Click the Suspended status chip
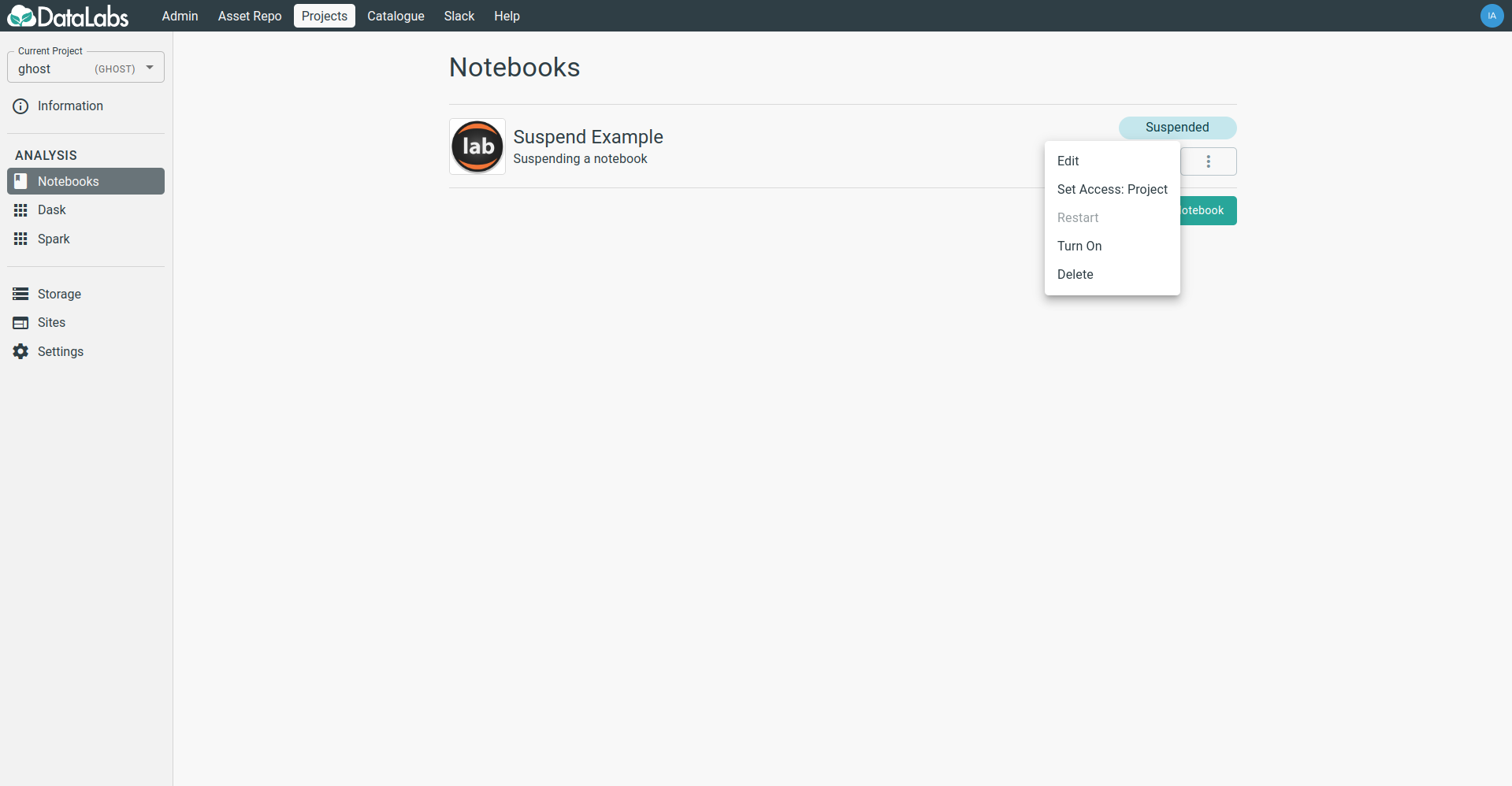This screenshot has height=786, width=1512. click(1177, 128)
